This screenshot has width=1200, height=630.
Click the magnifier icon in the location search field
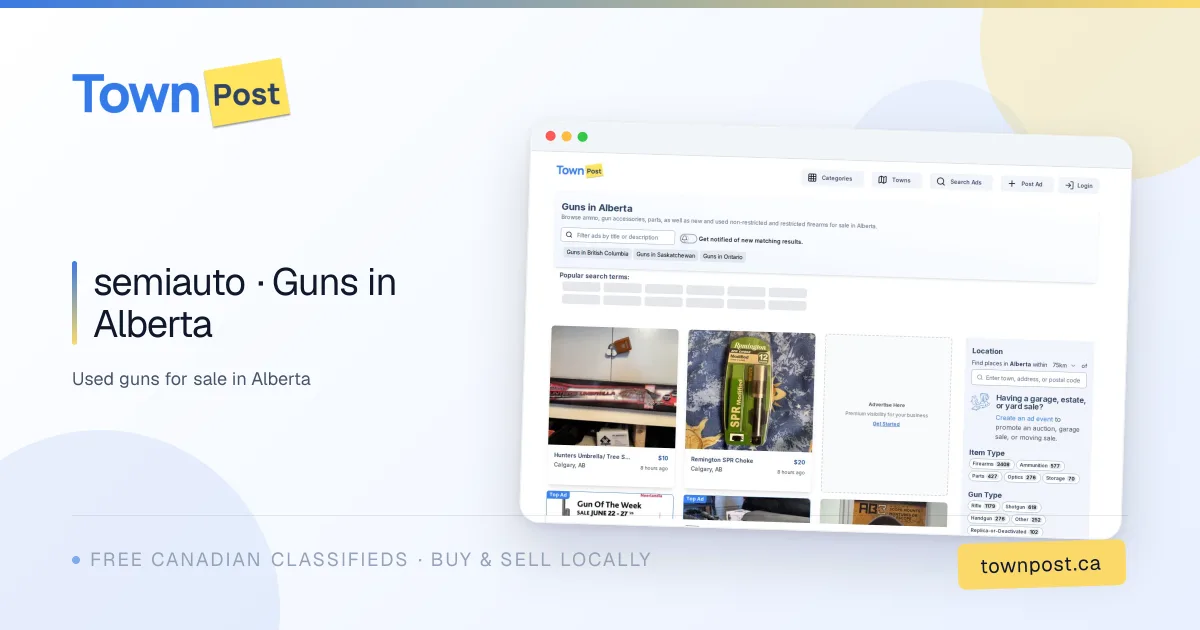(980, 379)
